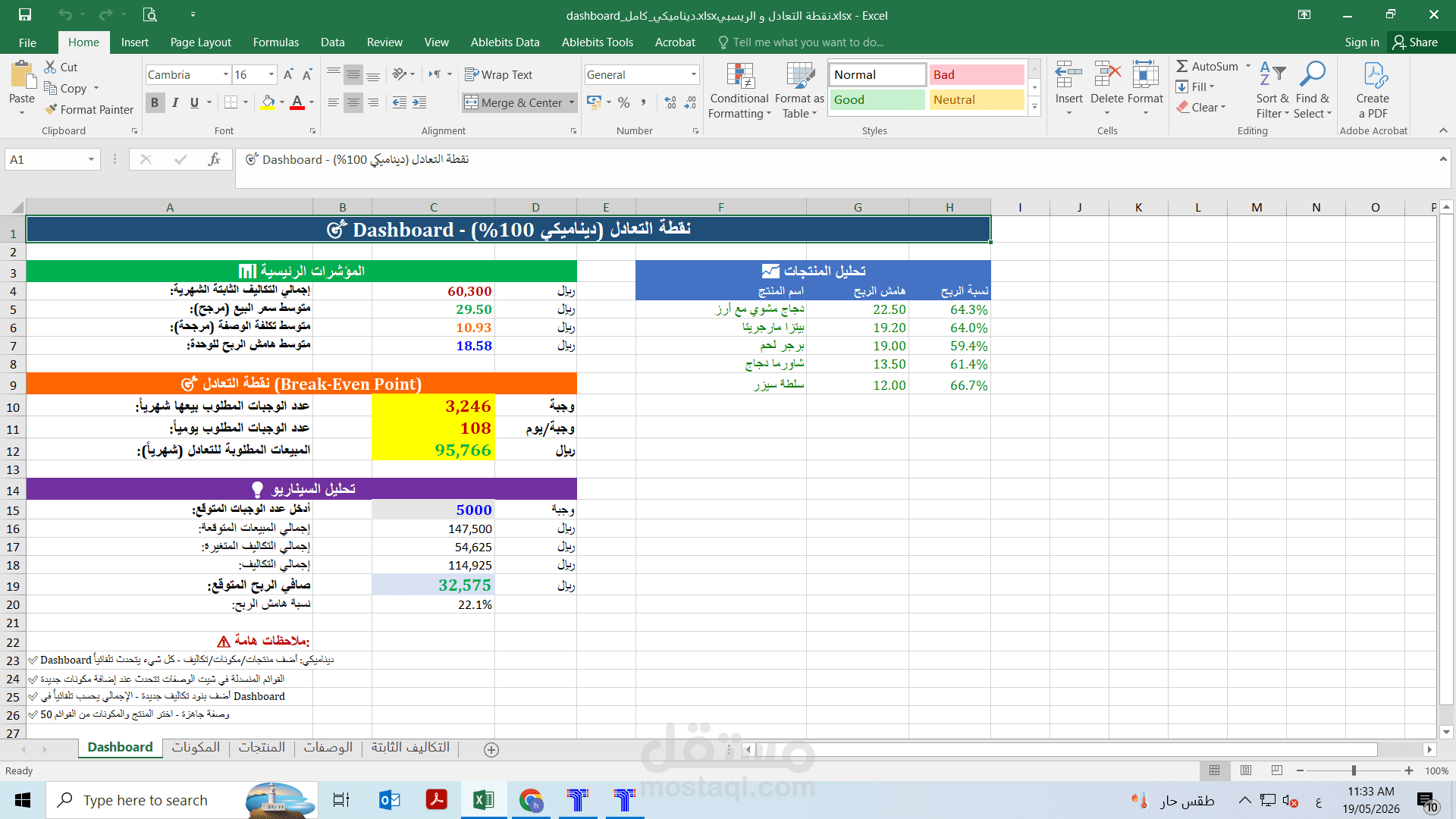Toggle horizontal Center alignment
This screenshot has width=1456, height=819.
pos(353,102)
